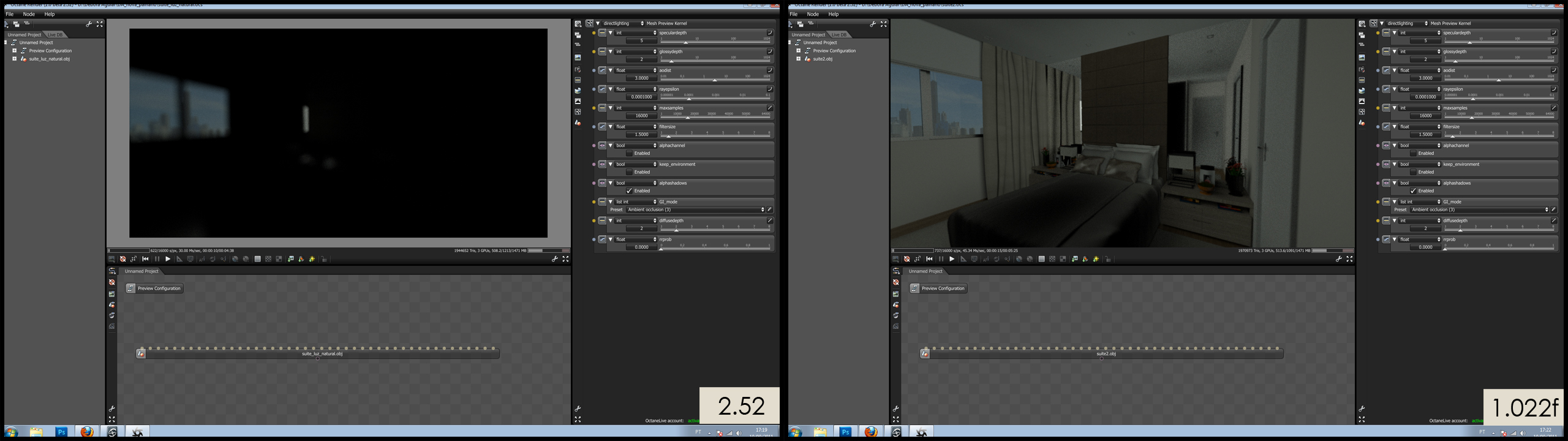Click wrench icon under suite_luz_natural render viewport
This screenshot has height=441, width=1568.
tap(554, 259)
